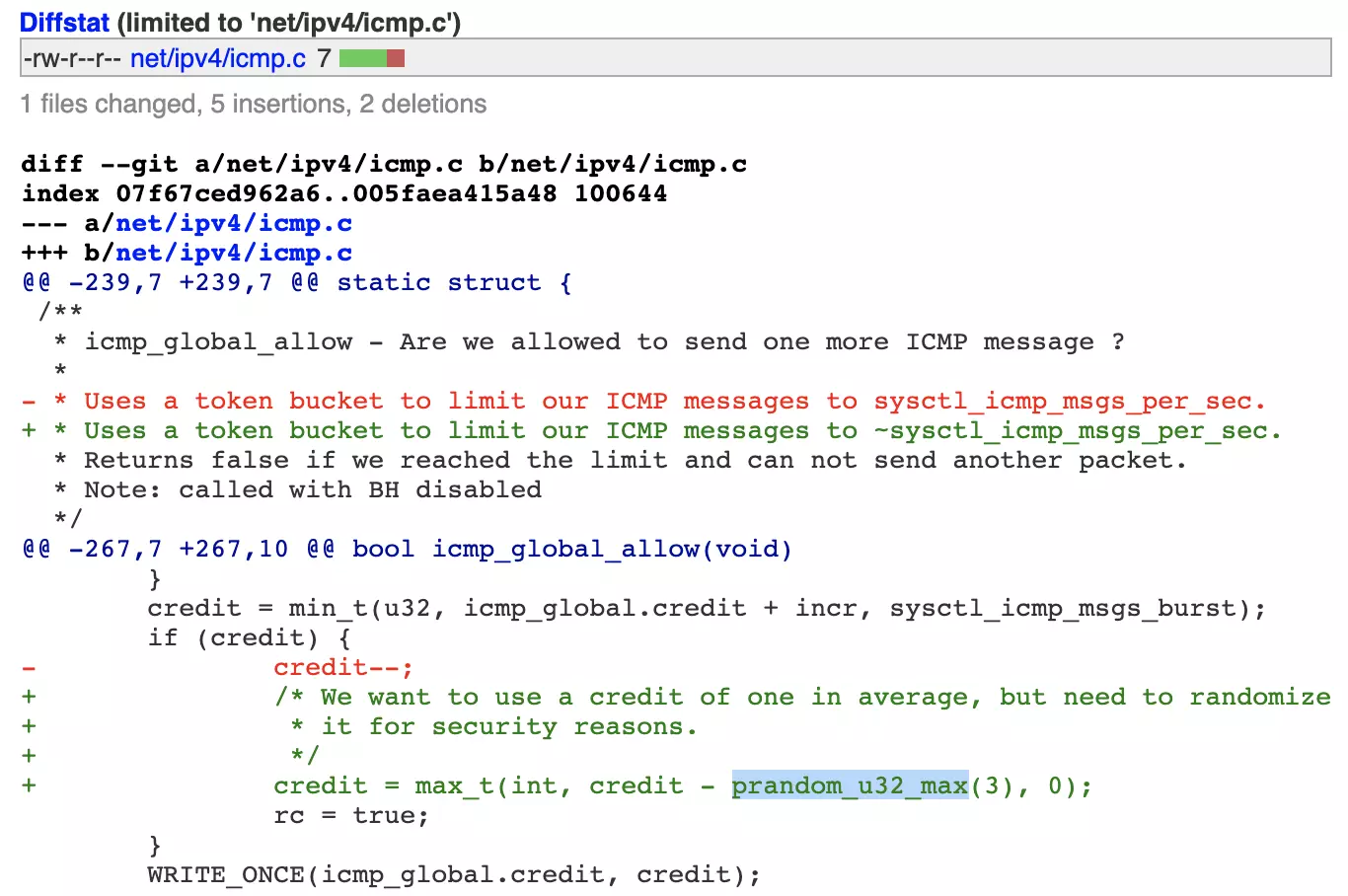This screenshot has height=896, width=1348.
Task: Click the -239,7 hunk range link
Action: point(115,282)
